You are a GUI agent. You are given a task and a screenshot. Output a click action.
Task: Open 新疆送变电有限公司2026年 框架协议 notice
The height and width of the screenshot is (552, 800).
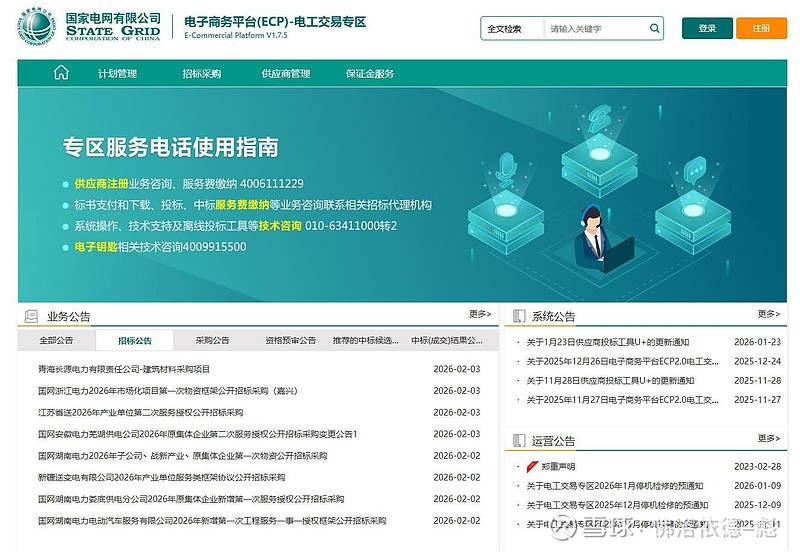[x=161, y=478]
